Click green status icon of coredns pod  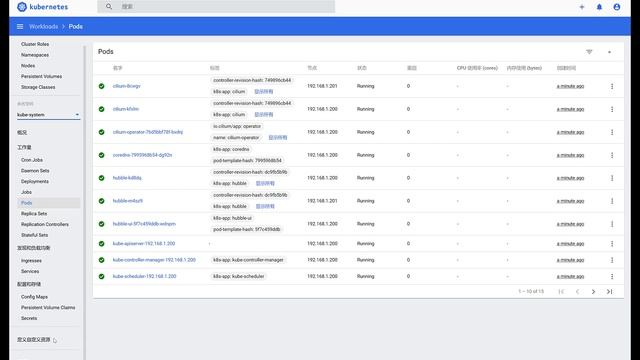coord(102,155)
